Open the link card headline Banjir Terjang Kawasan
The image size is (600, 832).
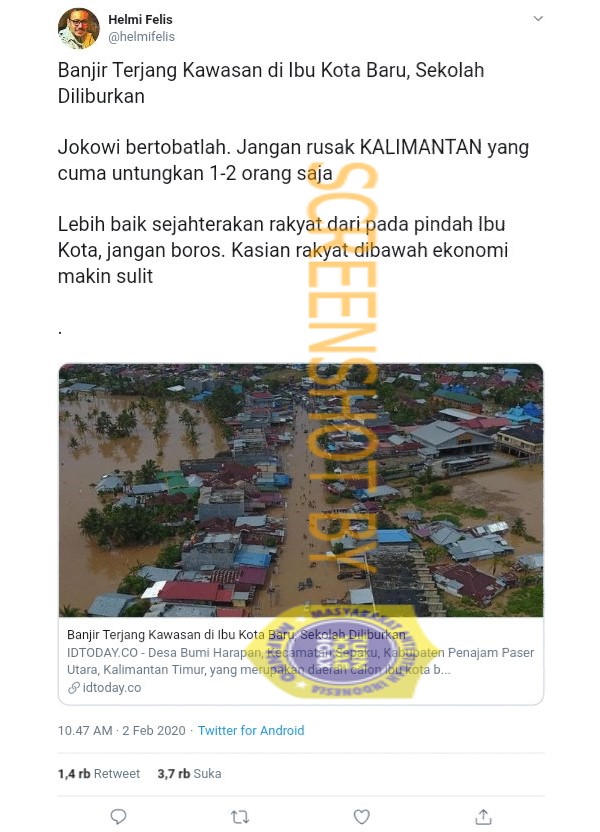click(236, 635)
